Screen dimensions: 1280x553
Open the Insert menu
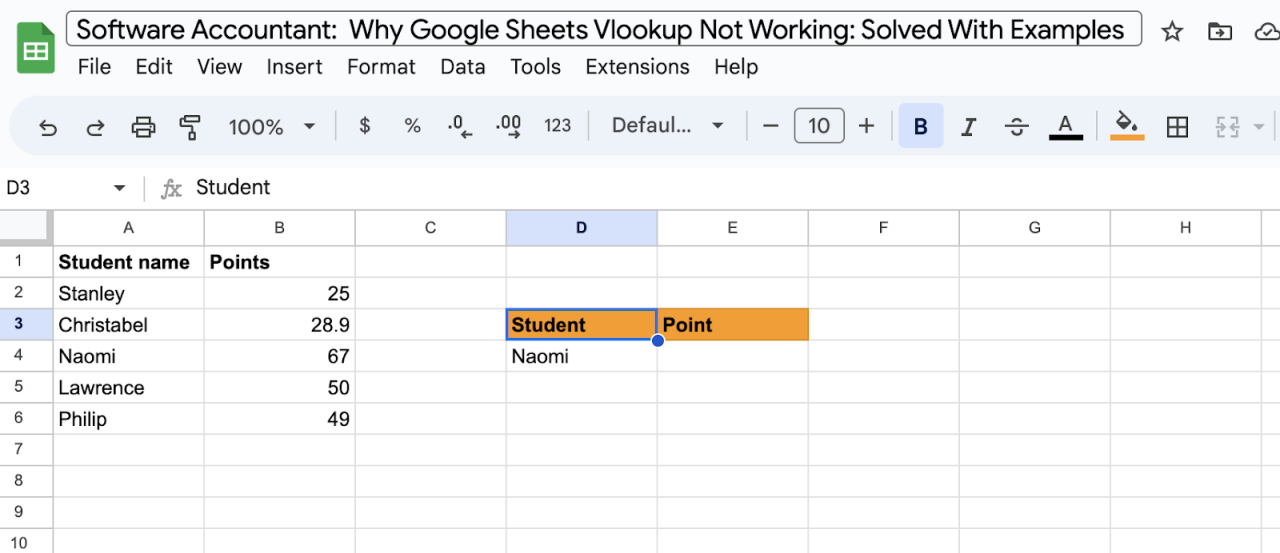[294, 67]
